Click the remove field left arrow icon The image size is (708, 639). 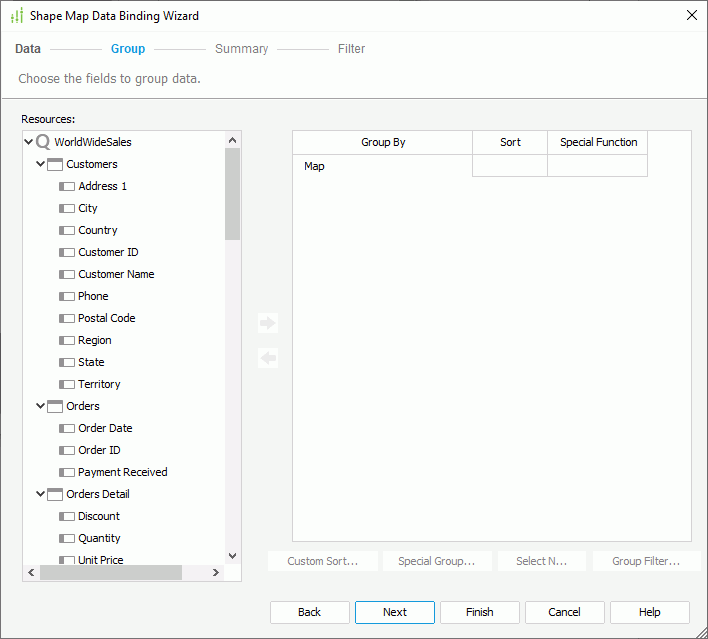267,358
